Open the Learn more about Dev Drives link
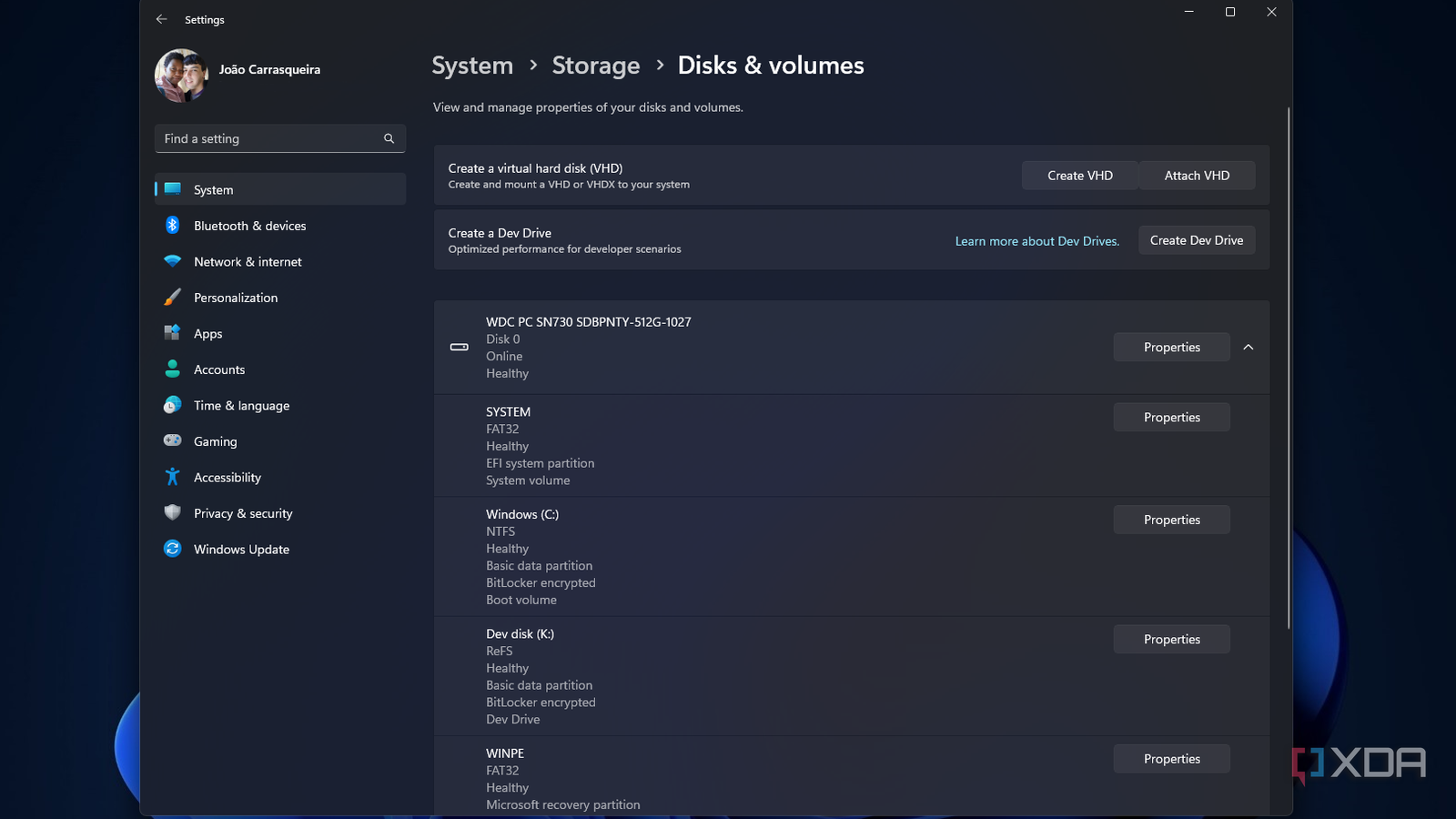 (x=1036, y=241)
